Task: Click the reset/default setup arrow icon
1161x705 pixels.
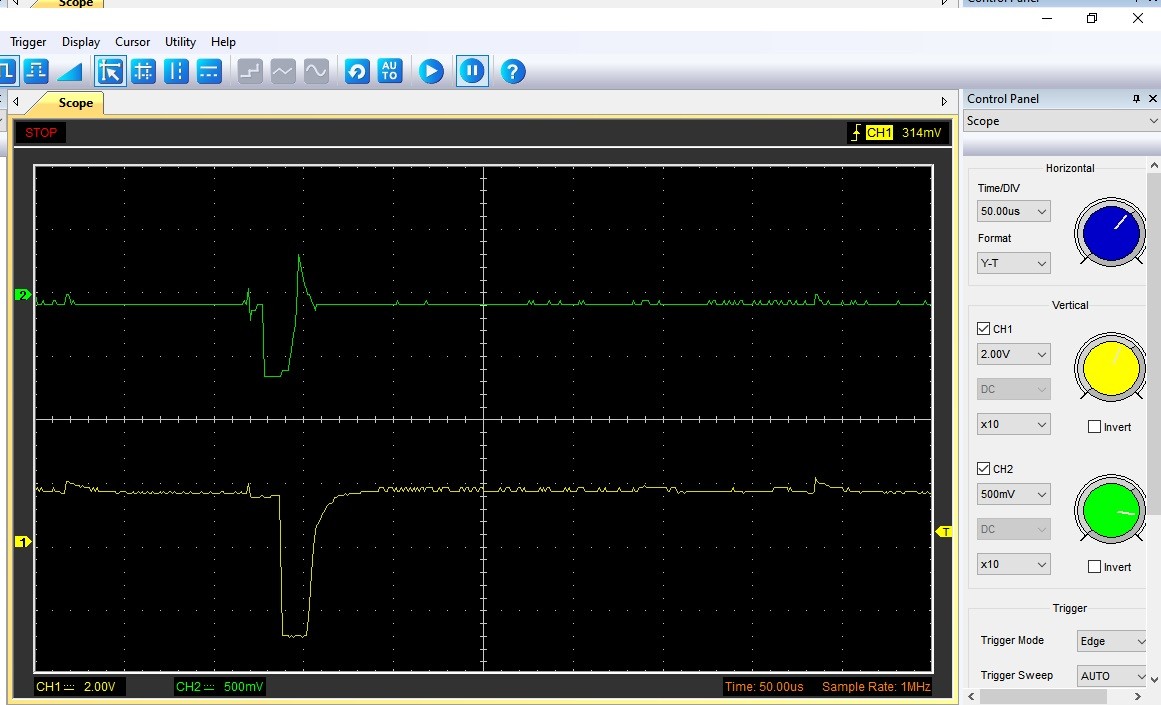Action: (357, 71)
